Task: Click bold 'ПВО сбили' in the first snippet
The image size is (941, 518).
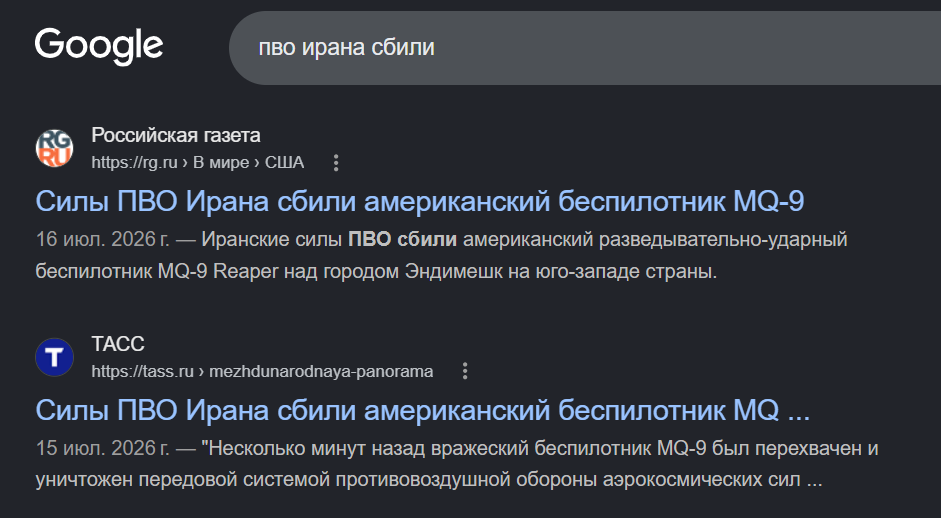Action: tap(402, 239)
